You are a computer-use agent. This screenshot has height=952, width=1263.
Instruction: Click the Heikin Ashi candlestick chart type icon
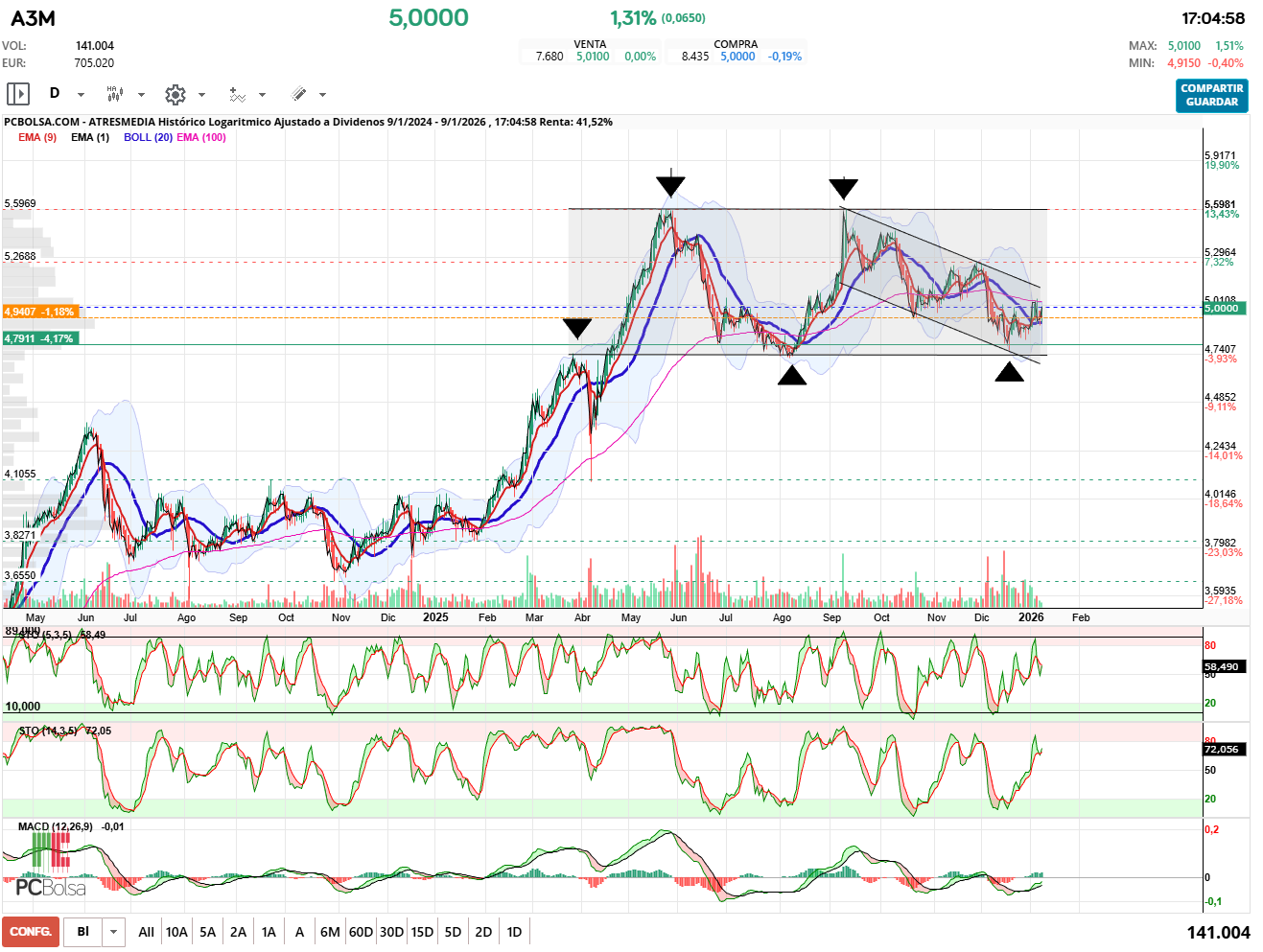point(114,94)
